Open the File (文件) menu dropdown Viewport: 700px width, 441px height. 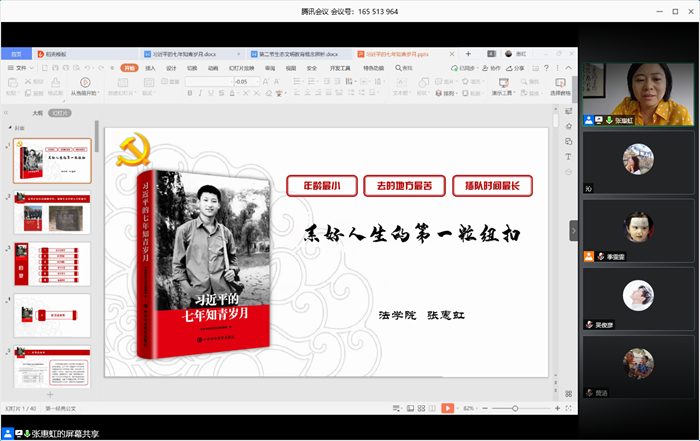pos(21,68)
